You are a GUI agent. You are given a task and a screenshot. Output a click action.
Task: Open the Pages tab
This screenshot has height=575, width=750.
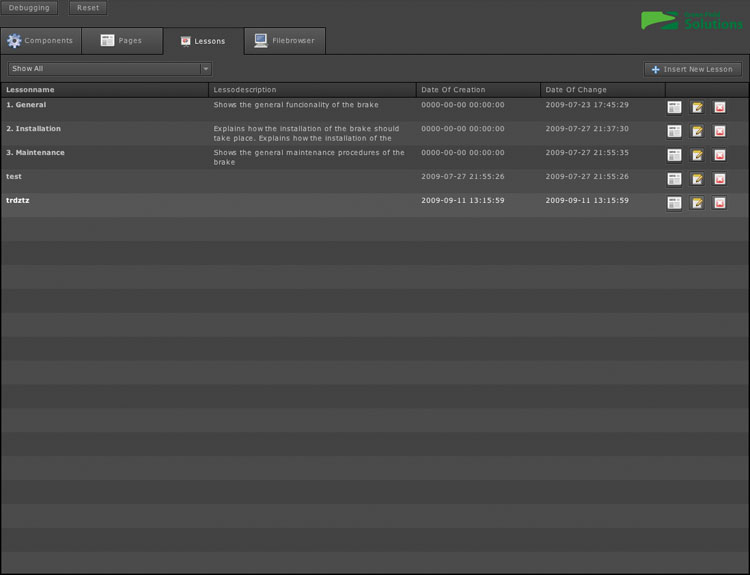tap(122, 41)
